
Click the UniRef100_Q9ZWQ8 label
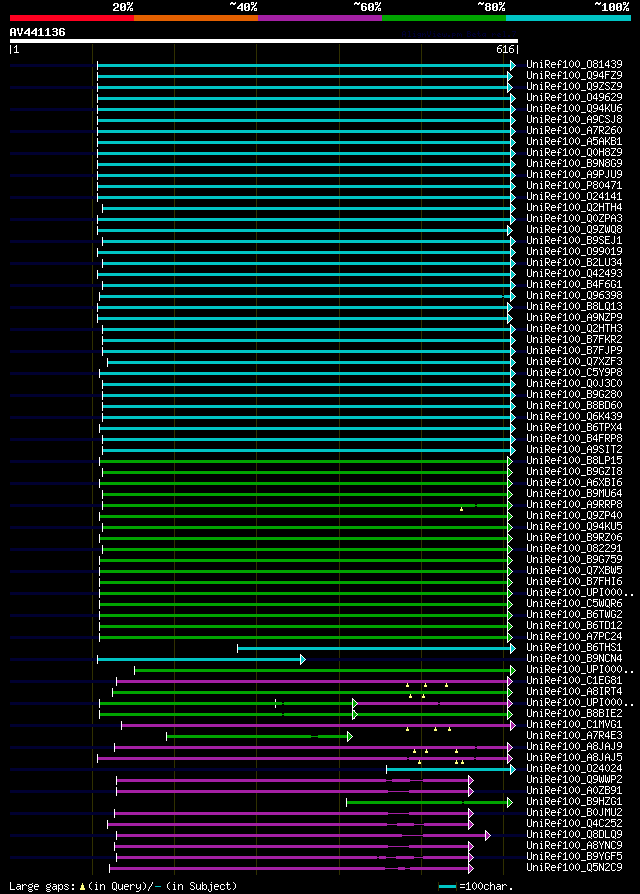pos(574,230)
